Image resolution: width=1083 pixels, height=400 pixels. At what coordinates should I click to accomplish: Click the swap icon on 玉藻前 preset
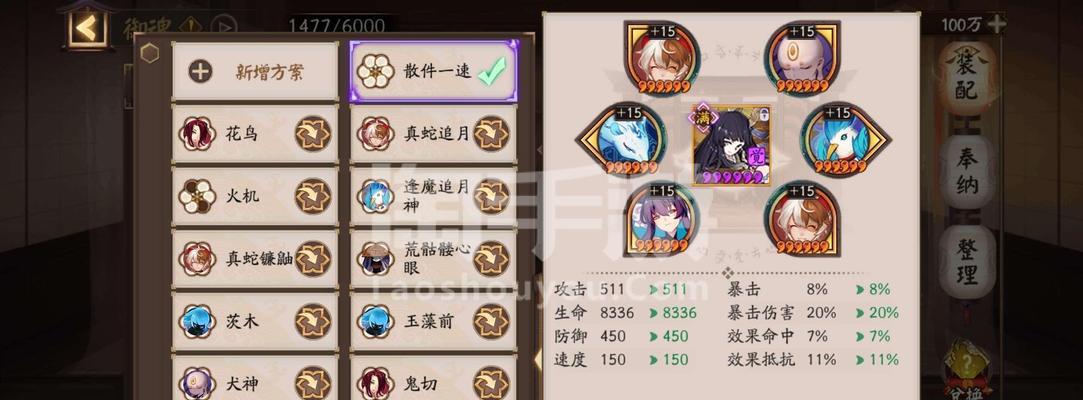(491, 321)
